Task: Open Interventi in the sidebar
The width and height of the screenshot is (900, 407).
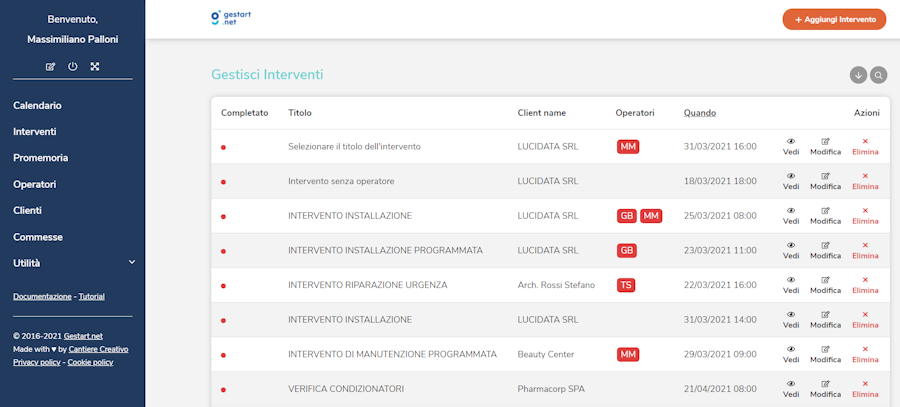Action: point(34,131)
